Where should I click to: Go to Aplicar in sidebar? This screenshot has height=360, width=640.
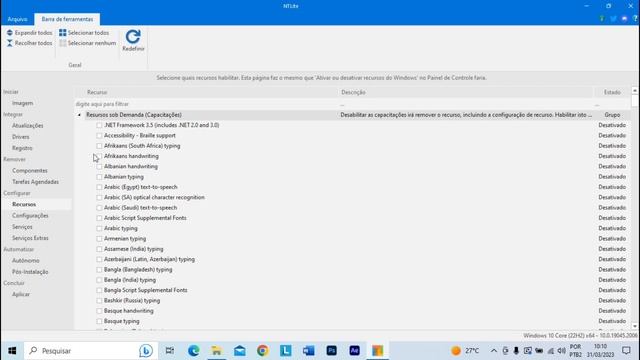click(21, 294)
